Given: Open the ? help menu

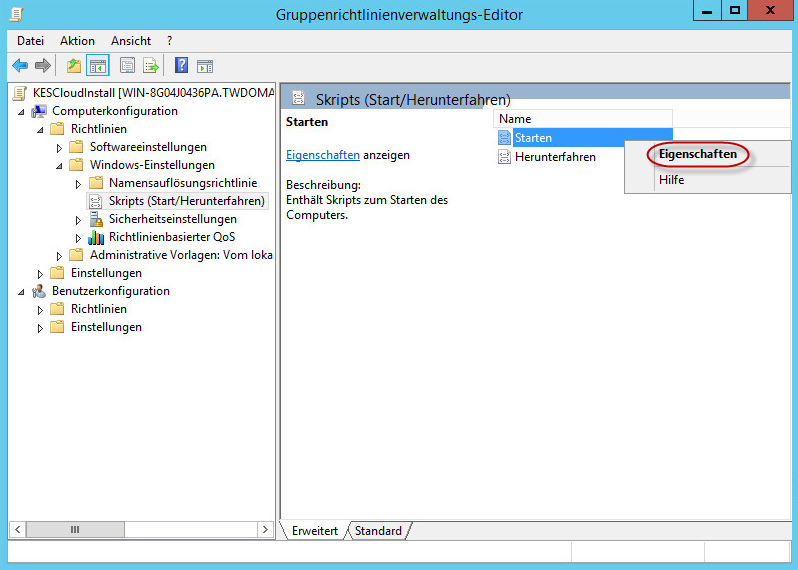Looking at the screenshot, I should point(169,41).
